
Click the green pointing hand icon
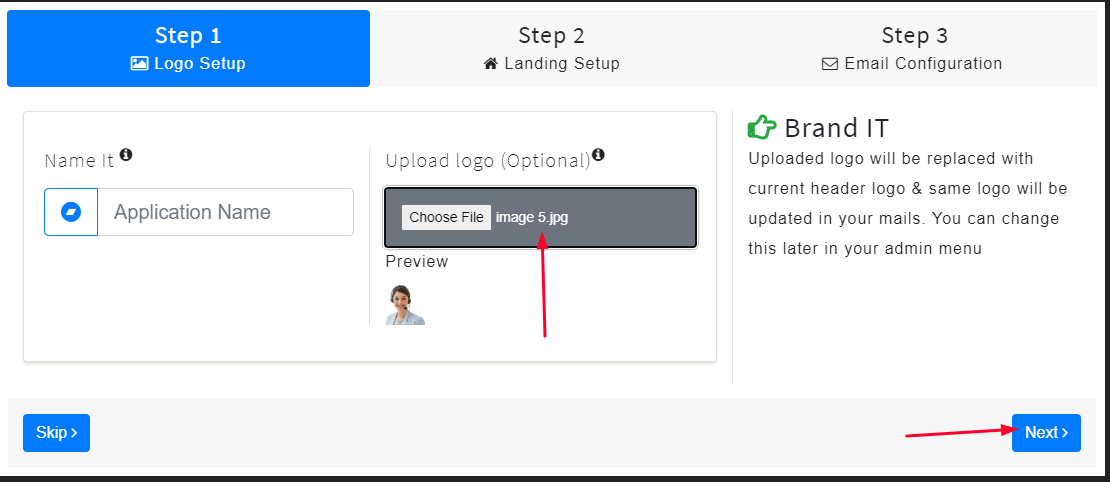click(x=762, y=127)
